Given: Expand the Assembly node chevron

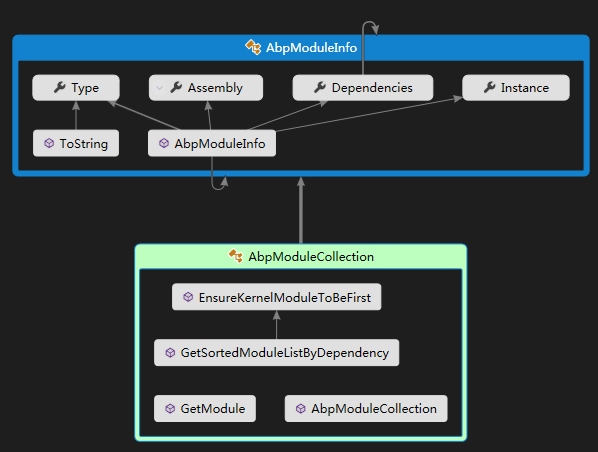Looking at the screenshot, I should point(160,88).
